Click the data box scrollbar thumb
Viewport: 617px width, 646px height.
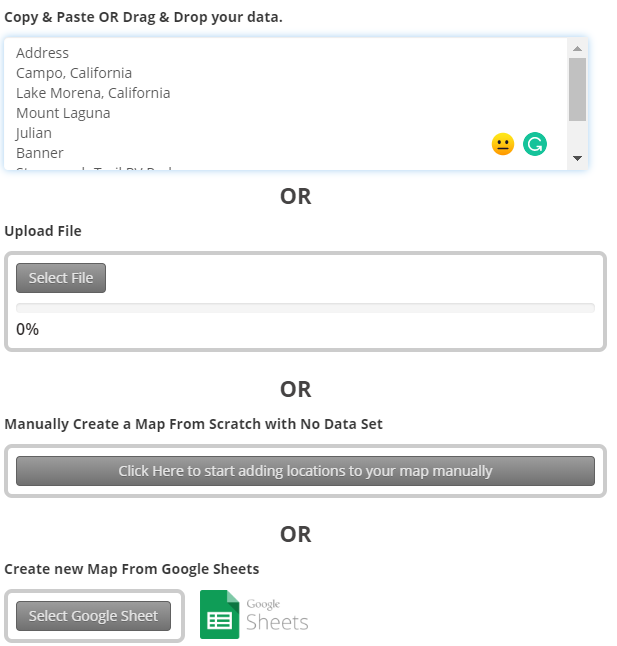tap(577, 88)
